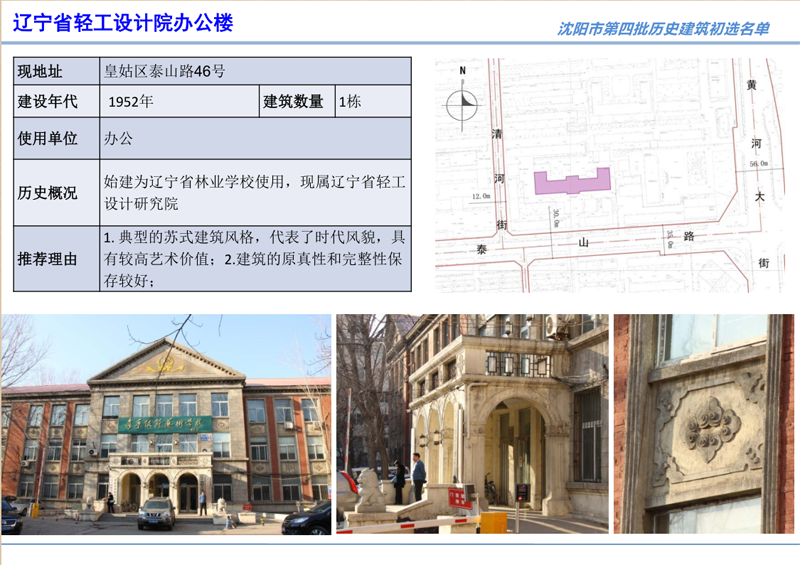Click the 1栋 value cell

372,101
